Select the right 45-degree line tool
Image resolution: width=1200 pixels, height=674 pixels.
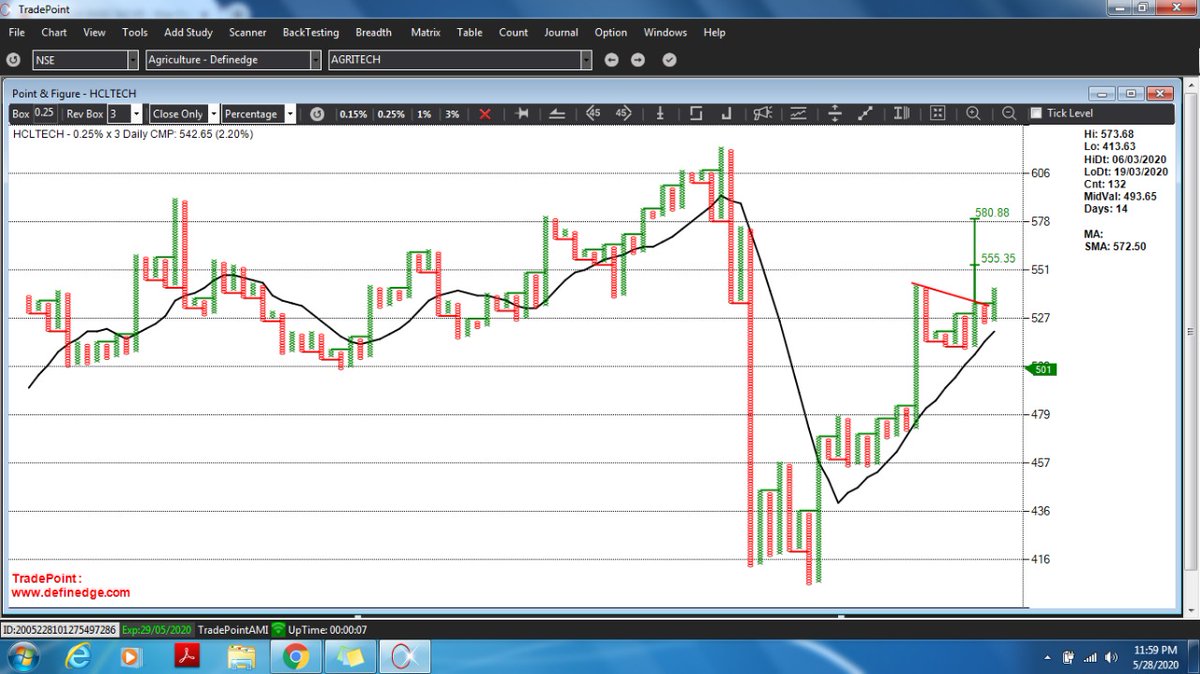(623, 114)
